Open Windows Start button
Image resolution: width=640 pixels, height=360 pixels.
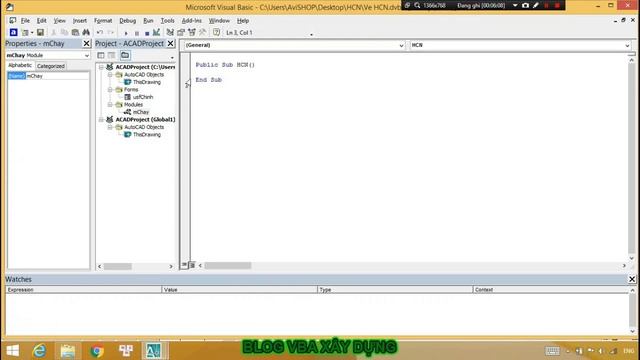12,351
